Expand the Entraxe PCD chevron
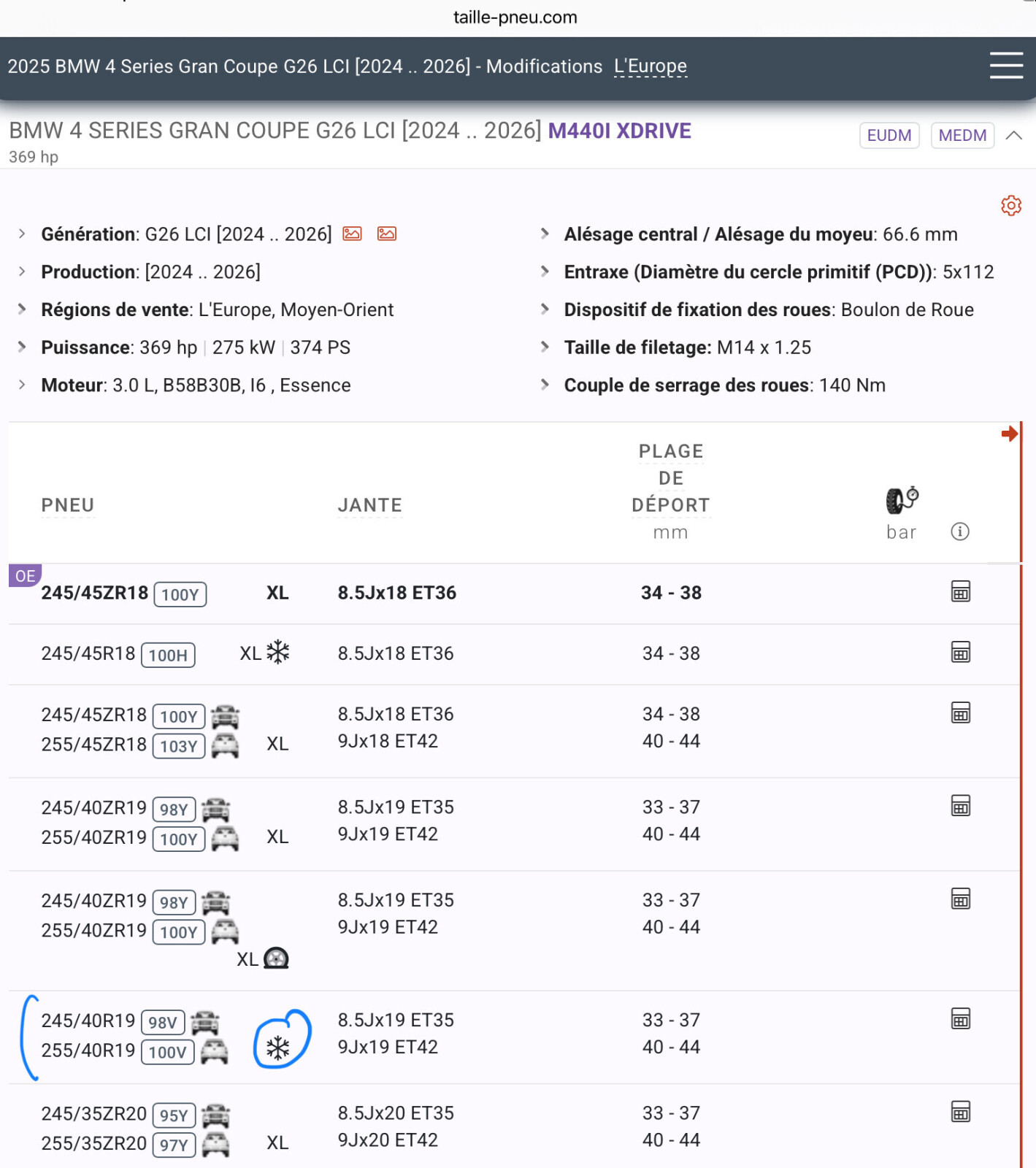 pos(545,272)
